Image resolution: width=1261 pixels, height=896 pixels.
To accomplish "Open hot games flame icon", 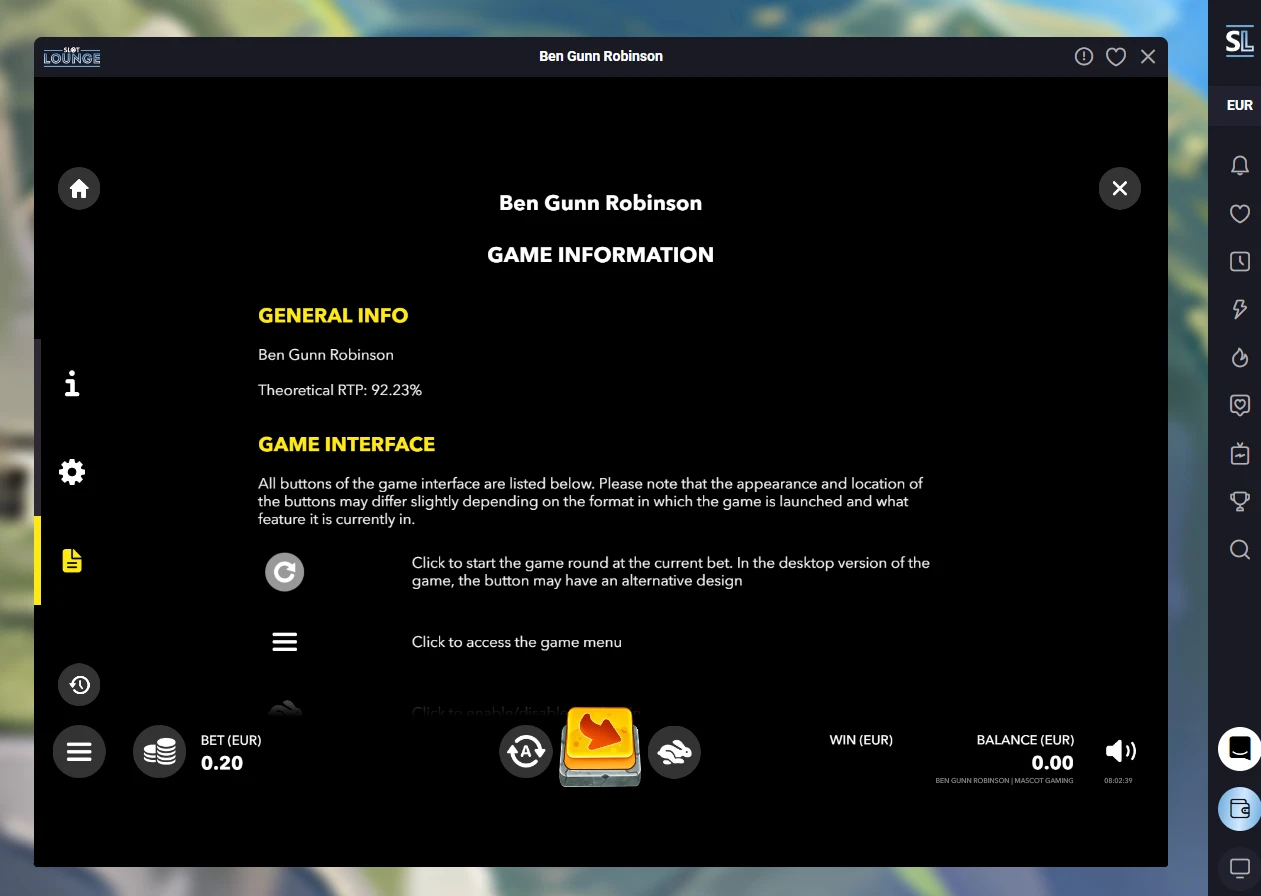I will (1240, 357).
